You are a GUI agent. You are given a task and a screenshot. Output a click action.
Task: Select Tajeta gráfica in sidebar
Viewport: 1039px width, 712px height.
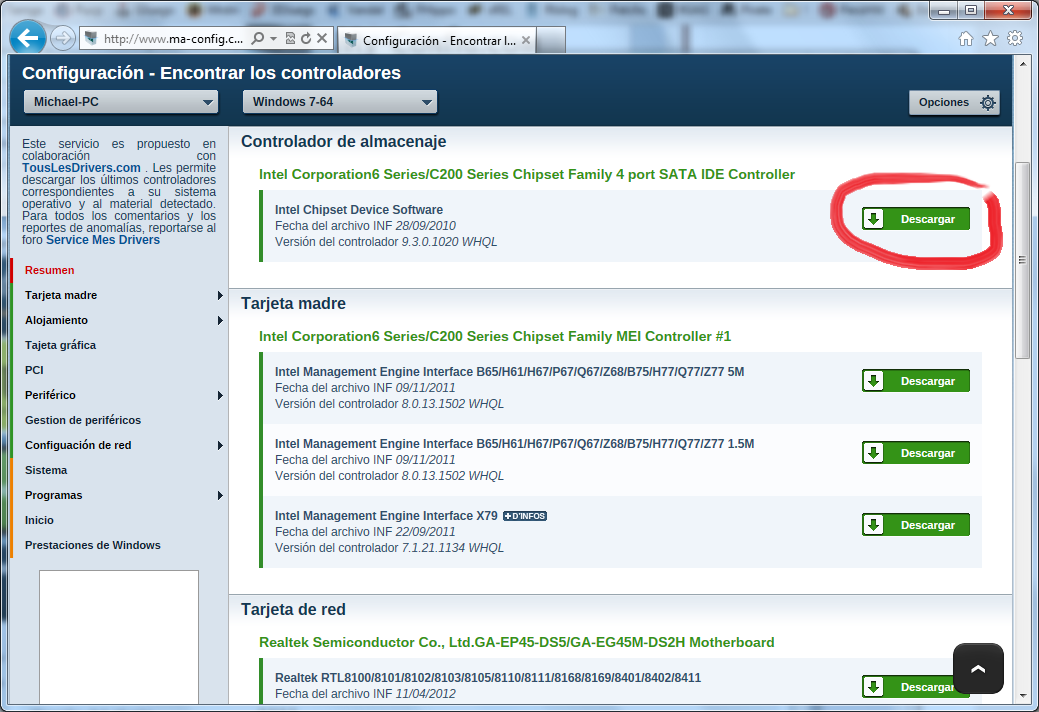(x=60, y=345)
